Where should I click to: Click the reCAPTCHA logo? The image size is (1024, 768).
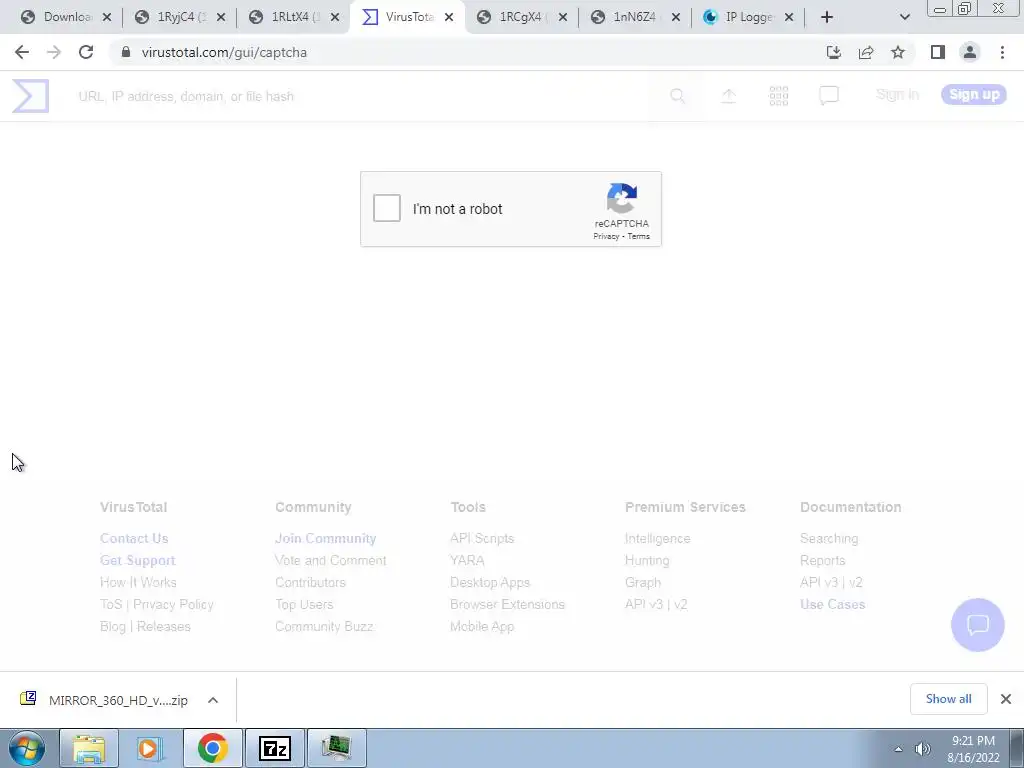(622, 198)
